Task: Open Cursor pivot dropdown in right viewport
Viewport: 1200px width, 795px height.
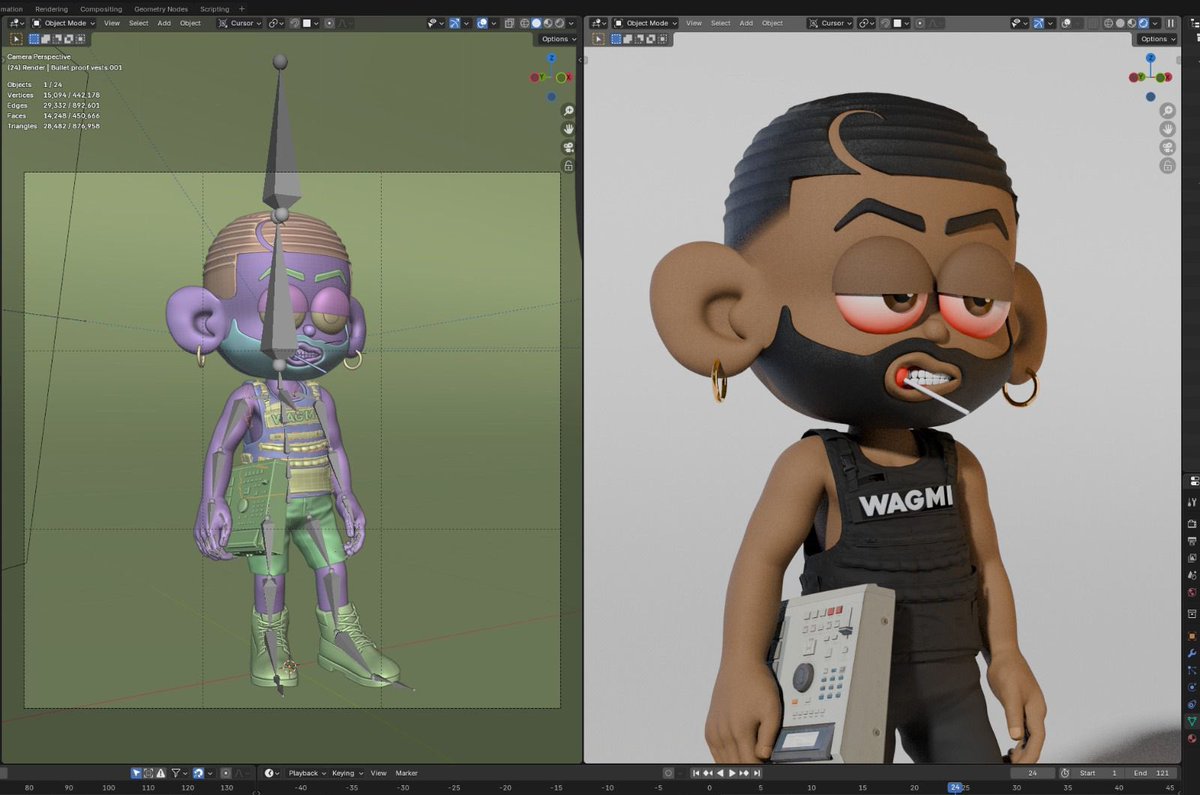Action: pos(831,23)
